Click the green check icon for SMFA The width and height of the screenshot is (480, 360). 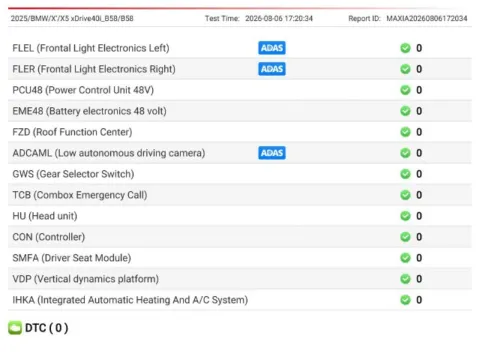(x=405, y=258)
